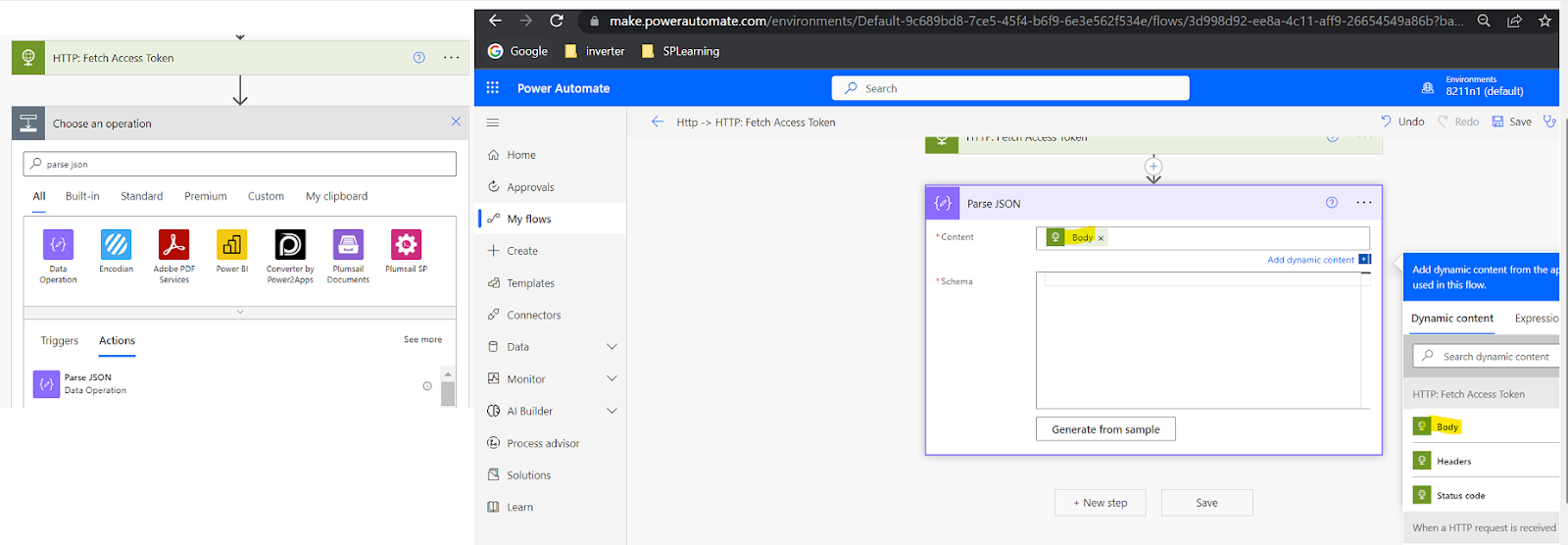
Task: Insert Headers from the dynamic content list
Action: coord(1486,461)
